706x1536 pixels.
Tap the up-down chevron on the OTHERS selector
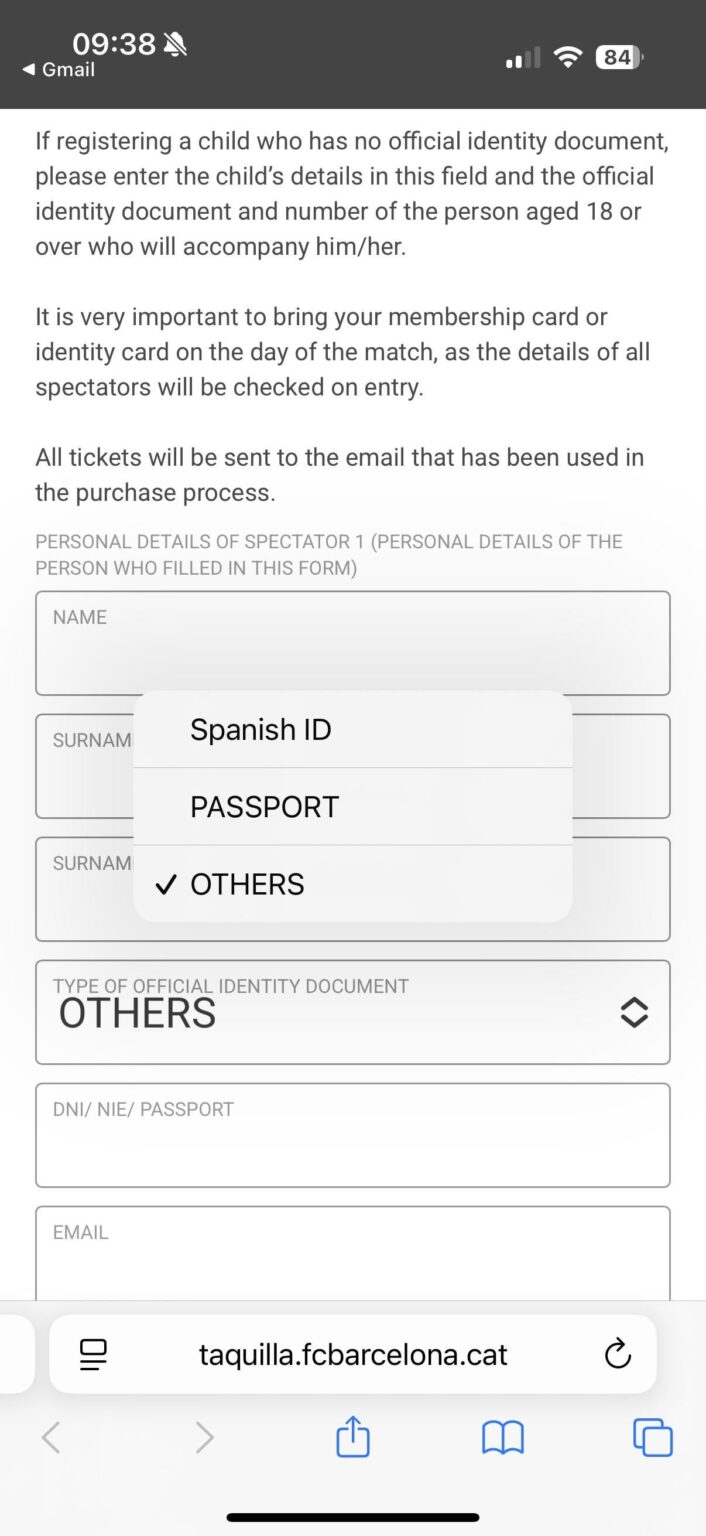[x=634, y=1012]
